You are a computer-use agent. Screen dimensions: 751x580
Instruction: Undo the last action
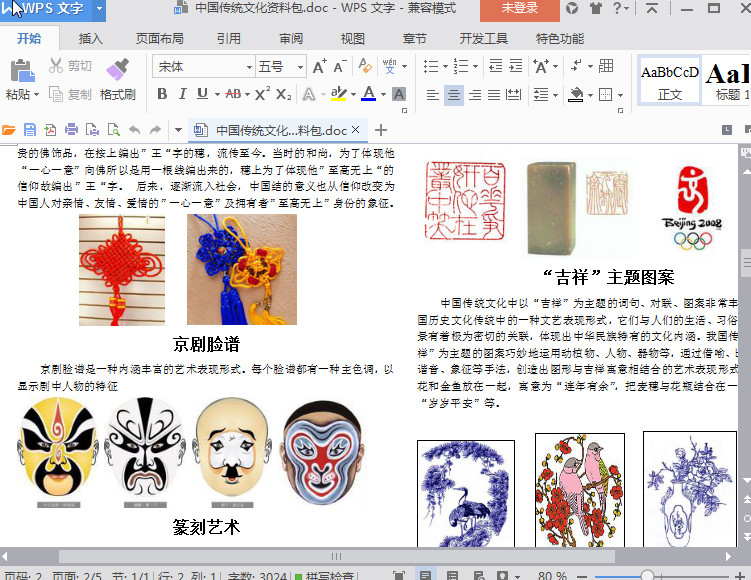(x=134, y=130)
